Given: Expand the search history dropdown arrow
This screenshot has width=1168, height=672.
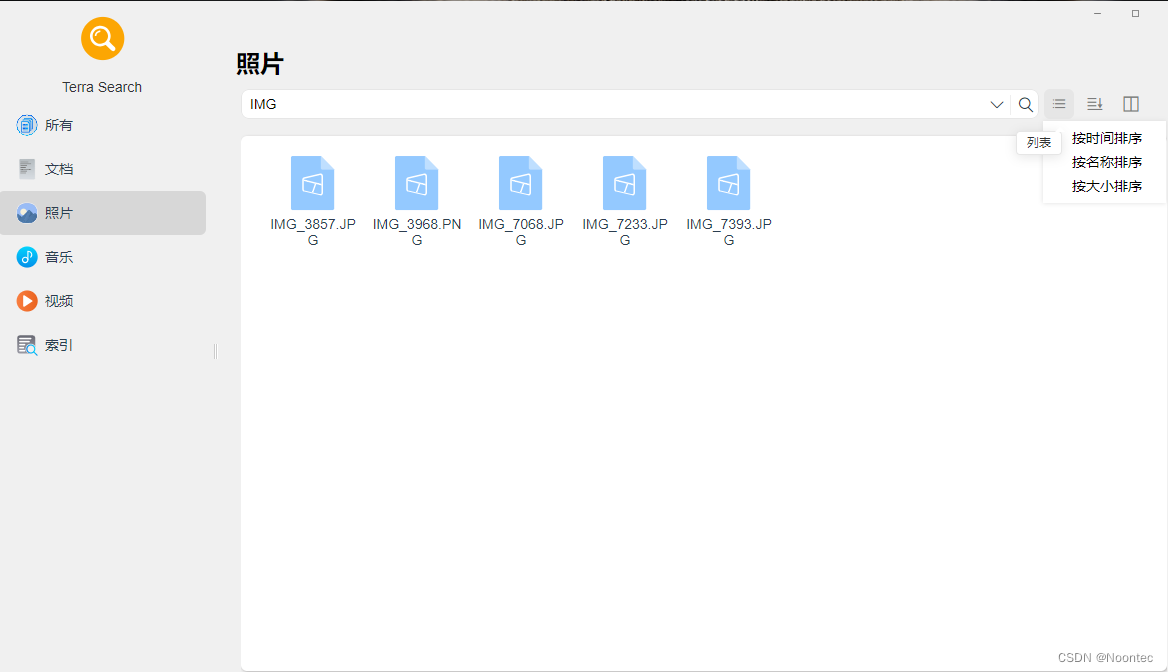Looking at the screenshot, I should pos(997,104).
